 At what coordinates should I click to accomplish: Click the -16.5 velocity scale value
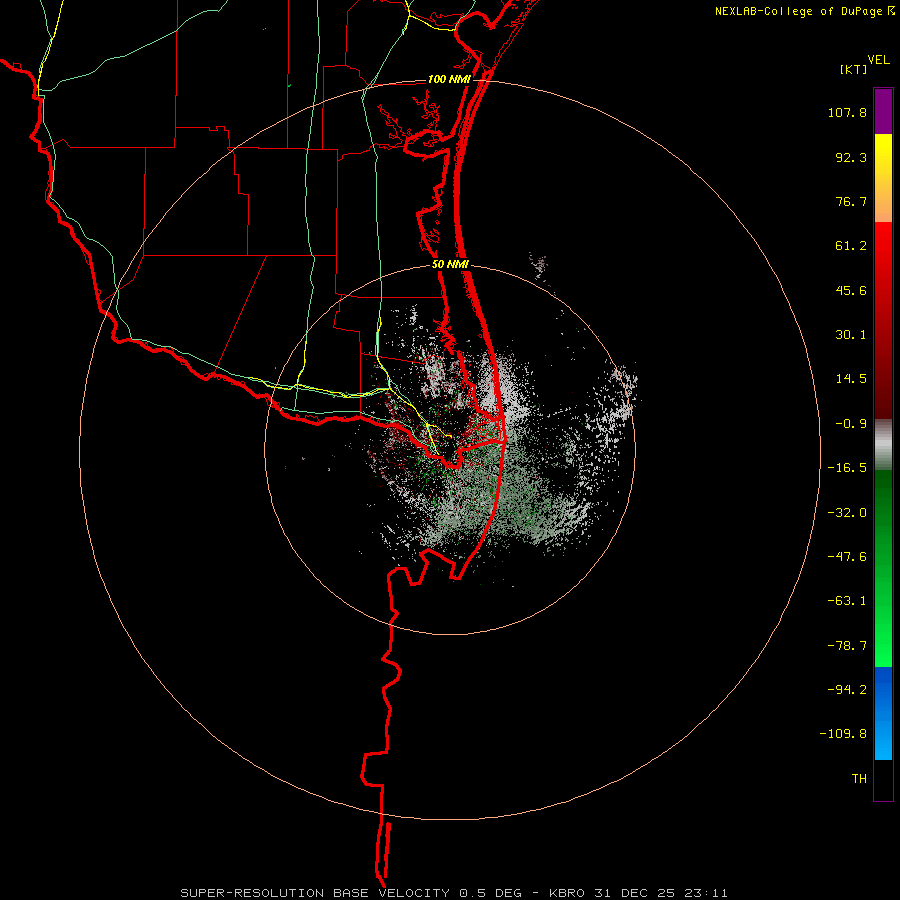pos(847,468)
